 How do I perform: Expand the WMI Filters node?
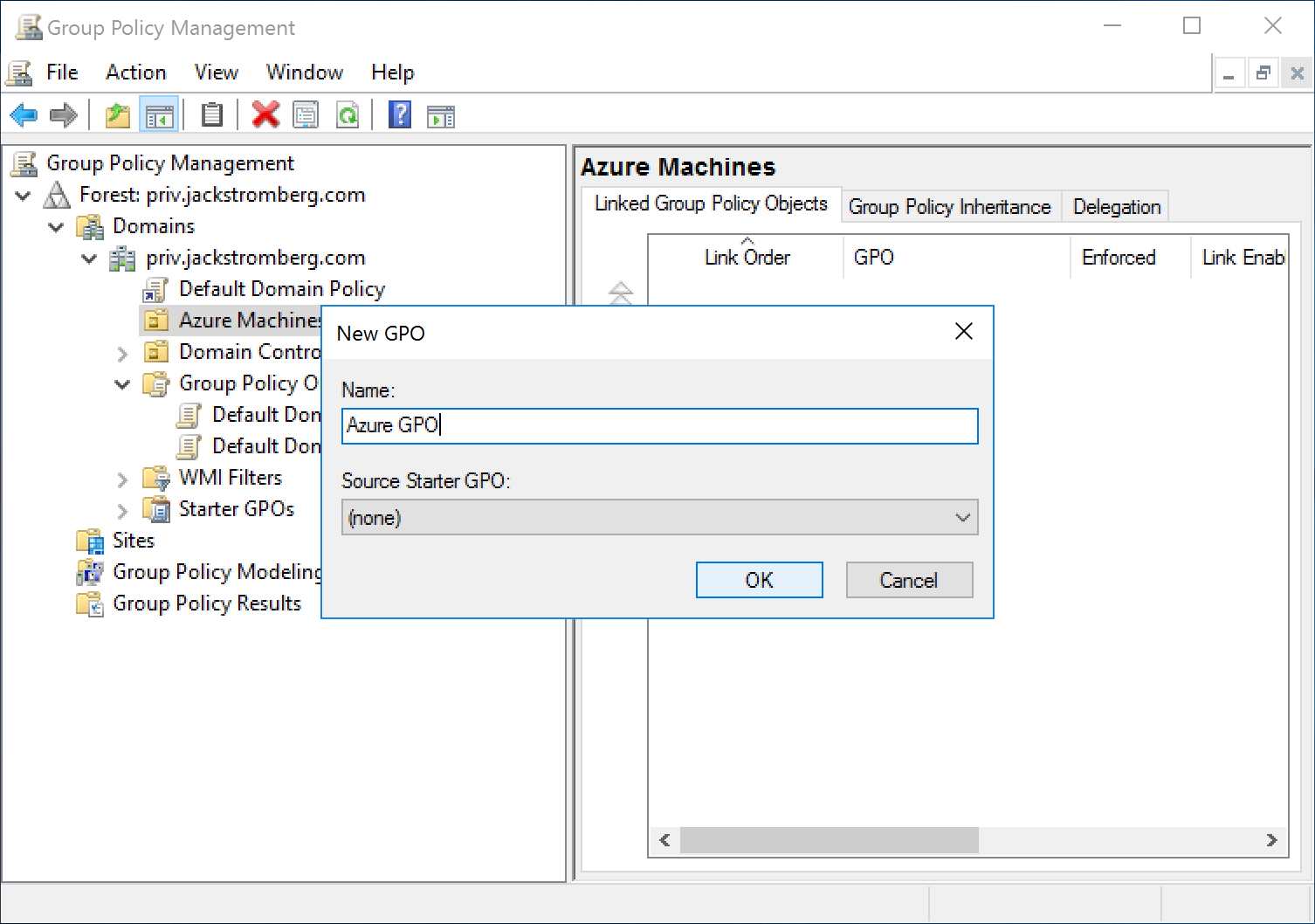[123, 479]
